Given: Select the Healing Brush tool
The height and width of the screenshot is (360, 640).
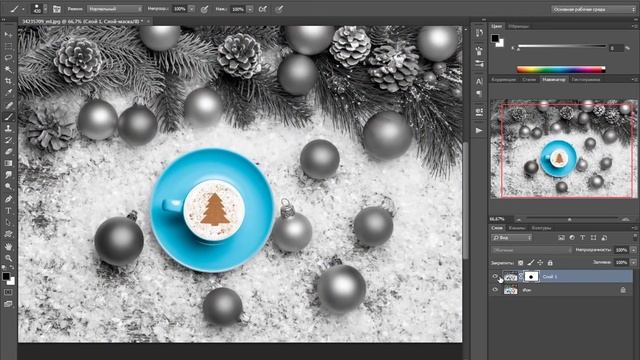Looking at the screenshot, I should [8, 105].
